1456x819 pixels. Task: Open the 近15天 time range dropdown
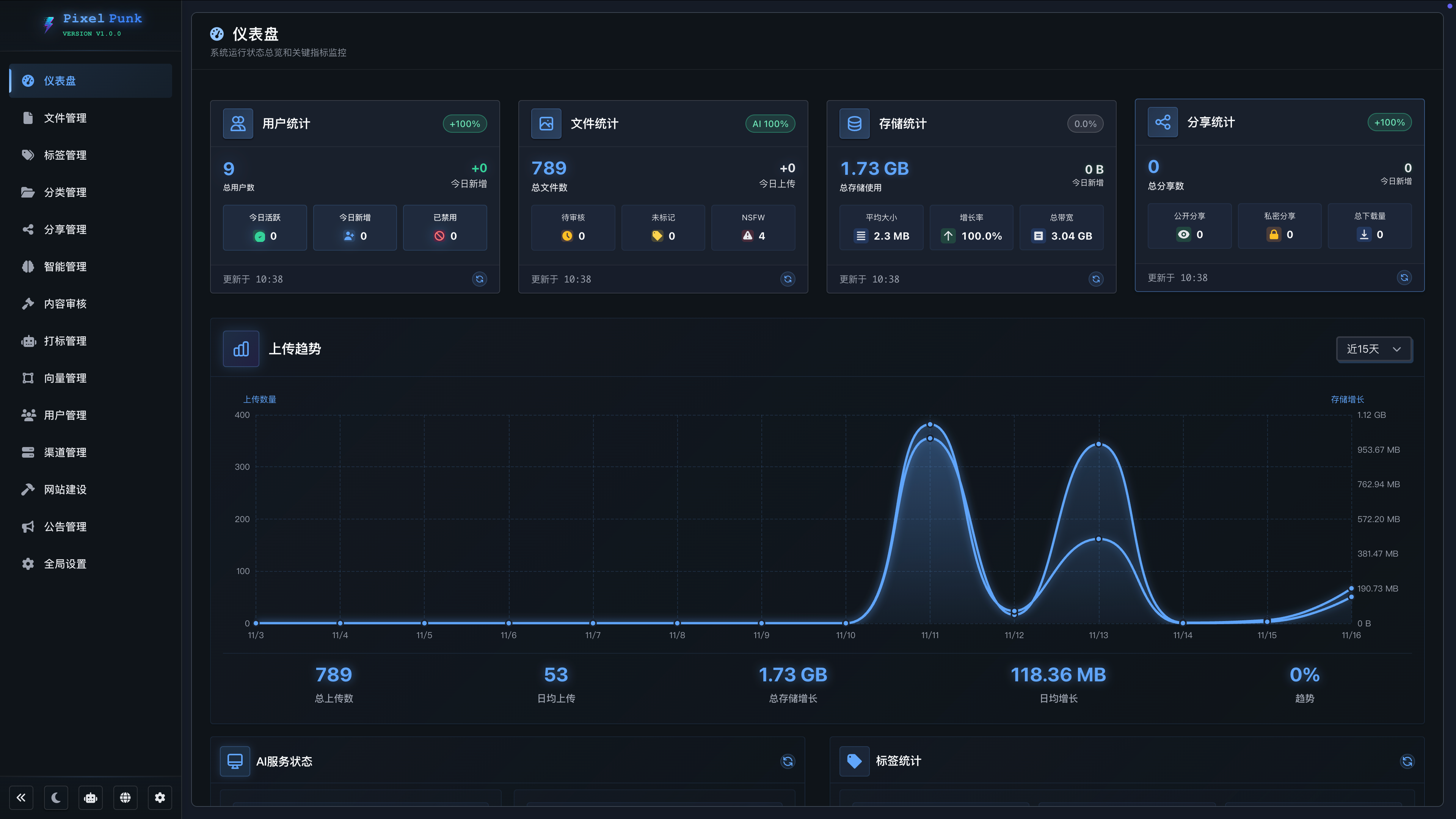(1373, 349)
